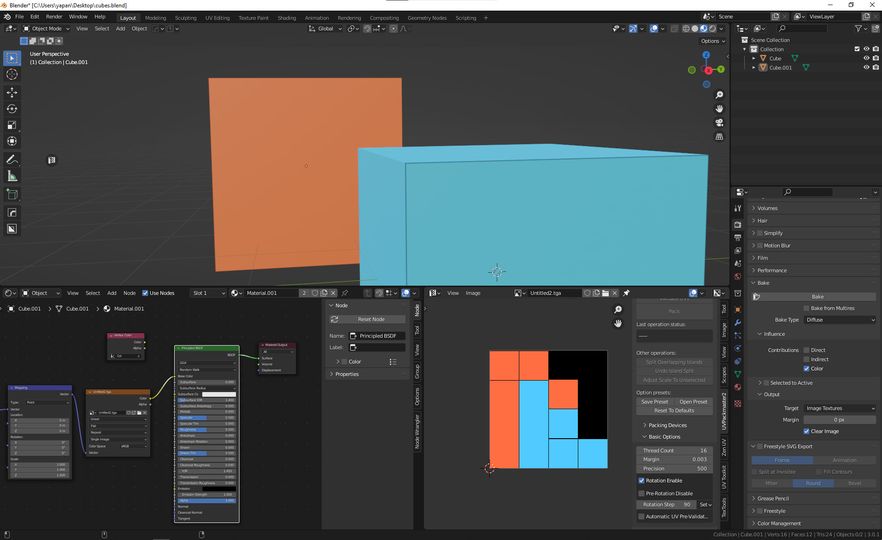Open Image menu in image editor
This screenshot has height=540, width=882.
click(473, 293)
